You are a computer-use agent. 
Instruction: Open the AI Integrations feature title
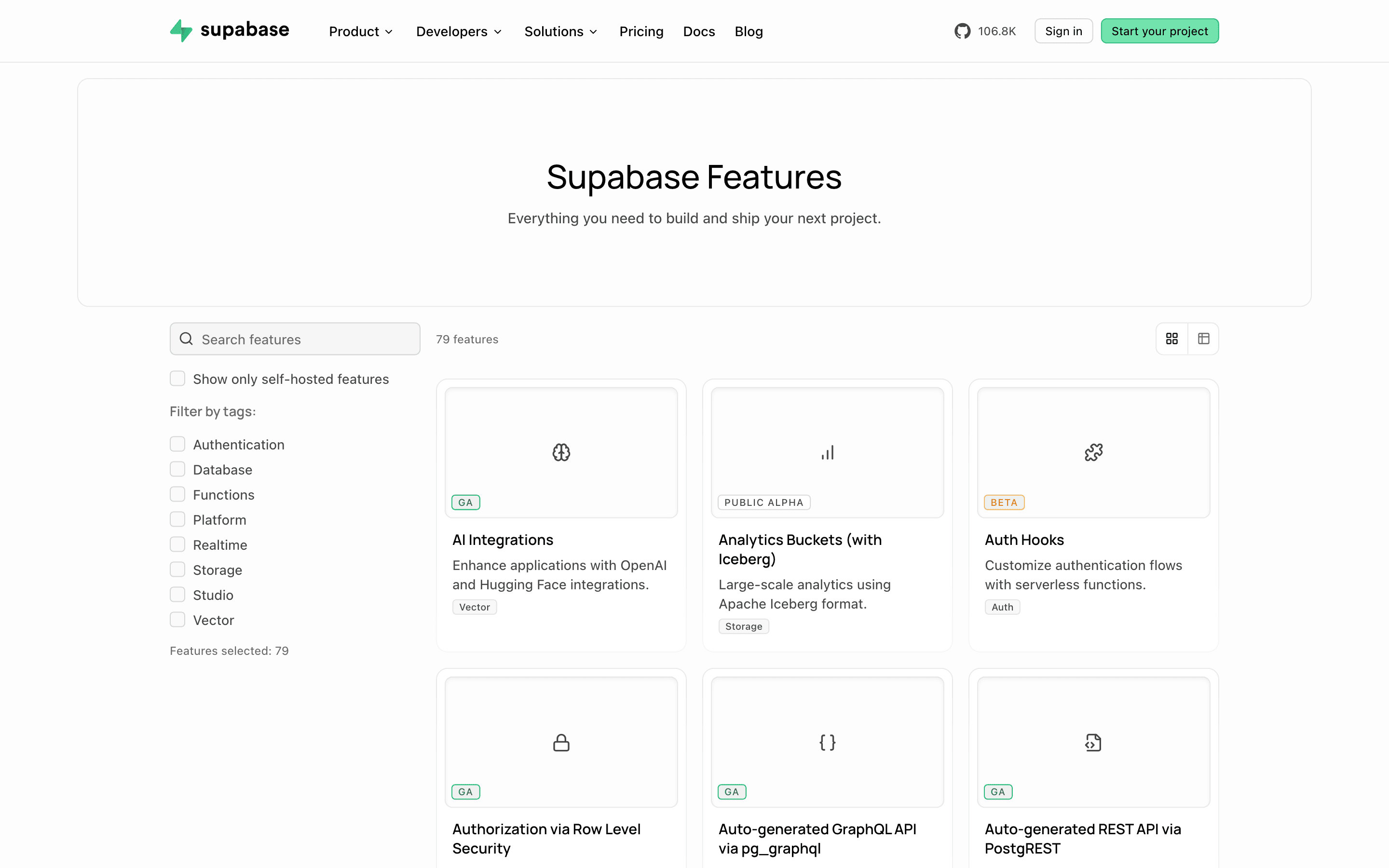tap(503, 540)
